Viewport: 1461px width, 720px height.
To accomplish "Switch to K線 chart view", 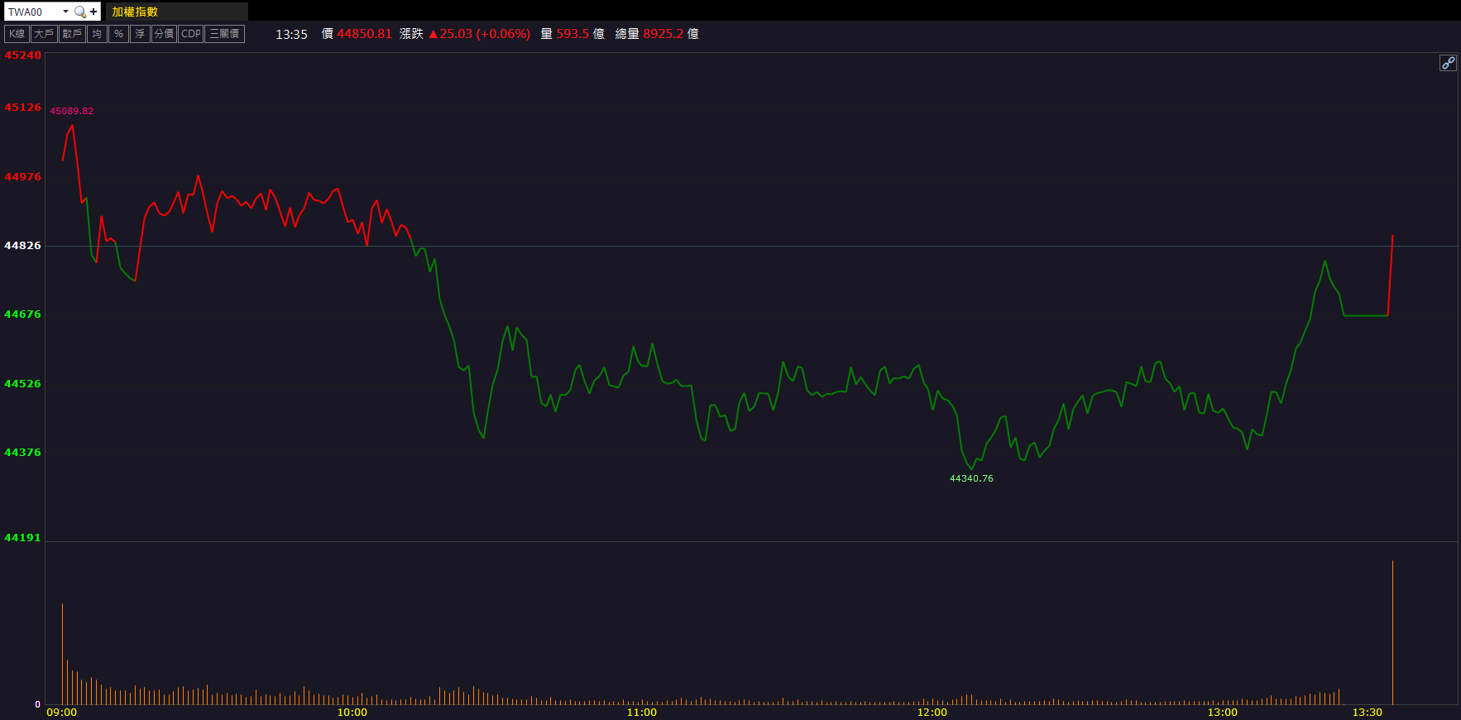I will 17,34.
